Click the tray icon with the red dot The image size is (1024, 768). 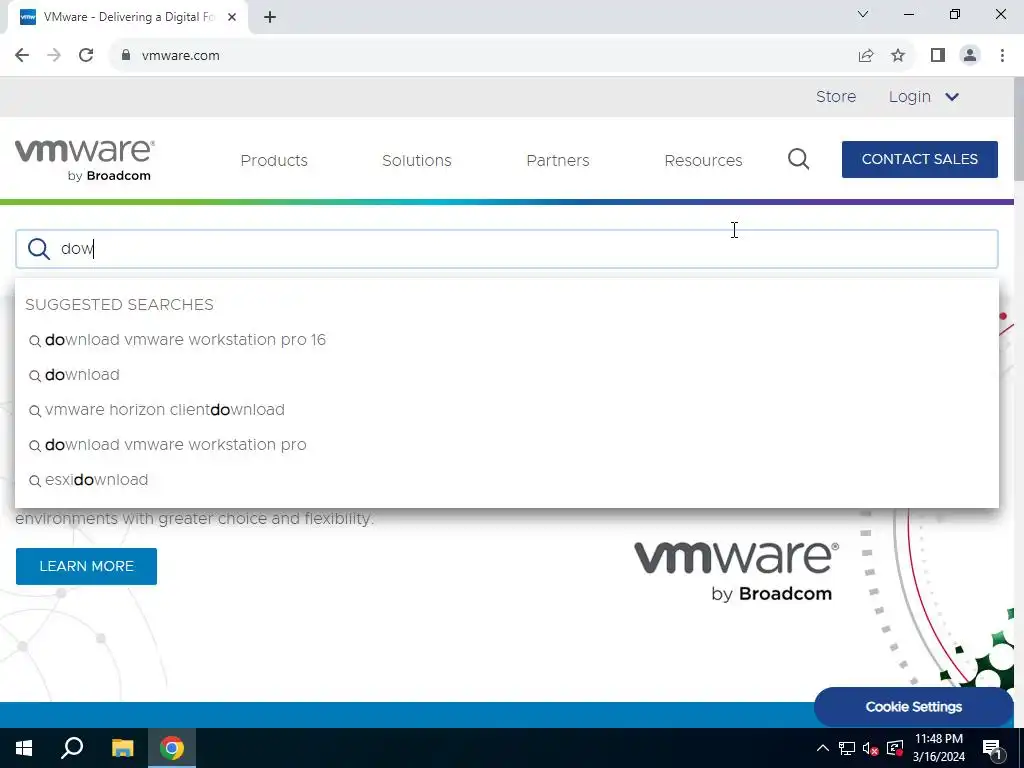[895, 748]
